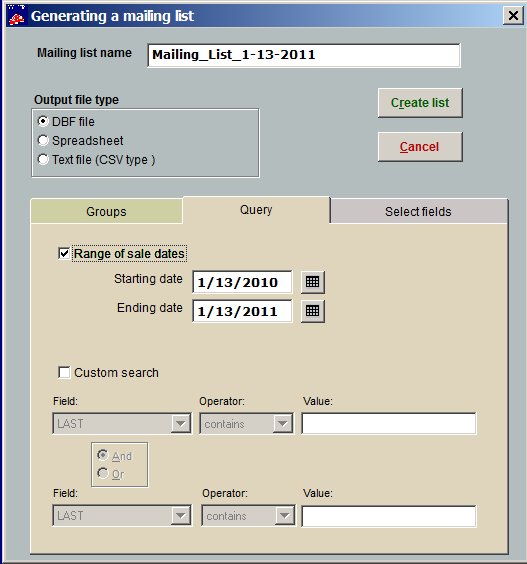Click into the Mailing list name field

304,55
